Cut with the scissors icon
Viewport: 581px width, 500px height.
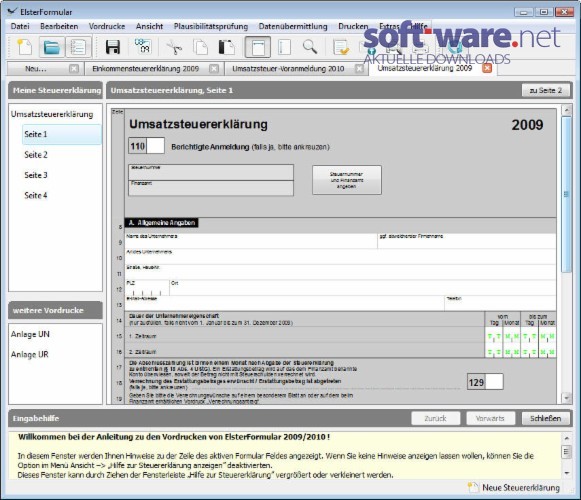174,47
